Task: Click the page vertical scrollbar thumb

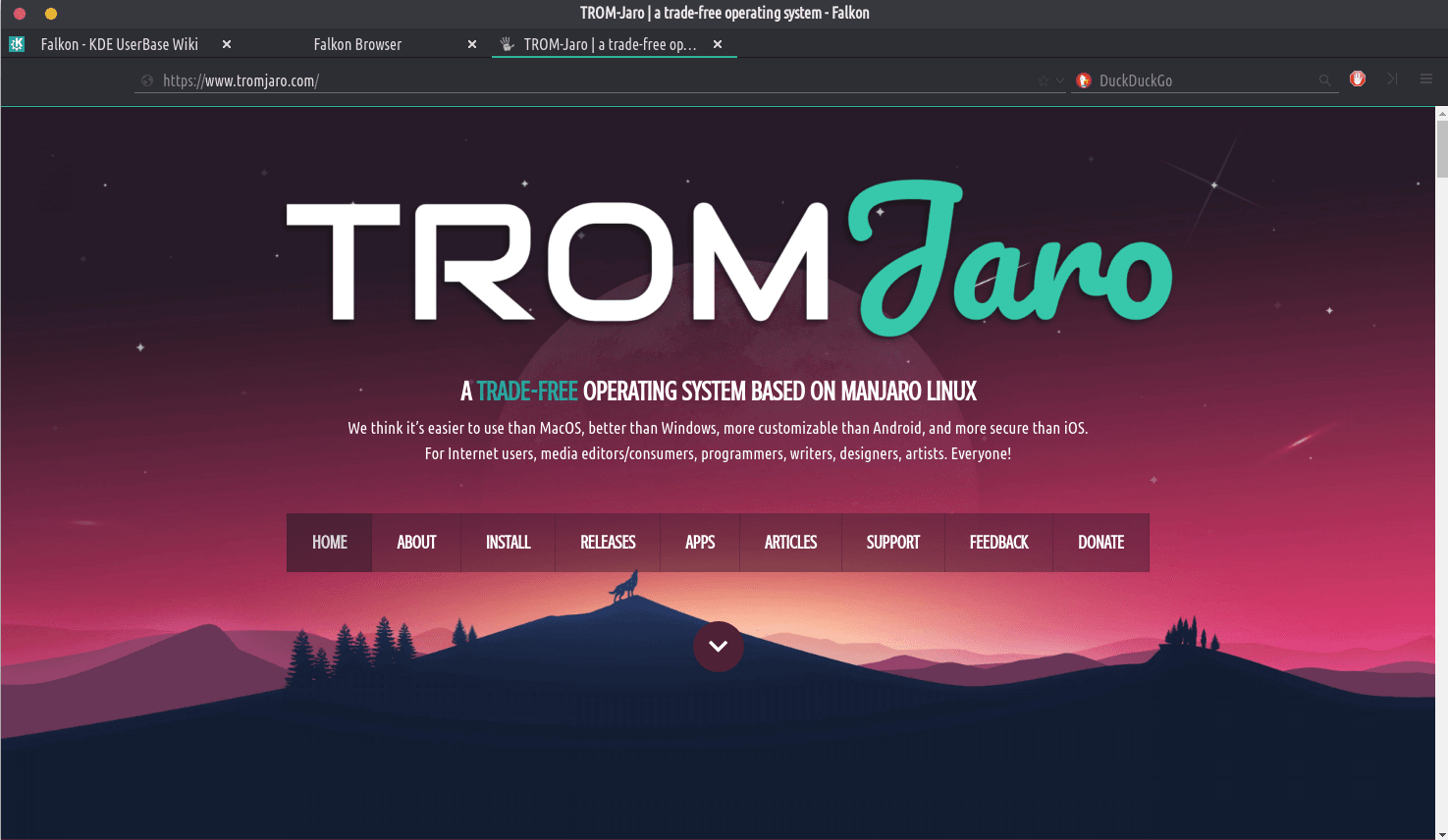Action: [1441, 149]
